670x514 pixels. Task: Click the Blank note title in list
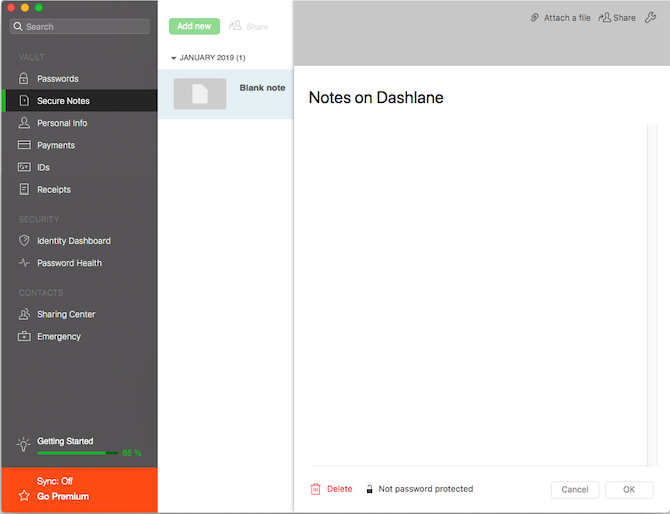pyautogui.click(x=262, y=88)
